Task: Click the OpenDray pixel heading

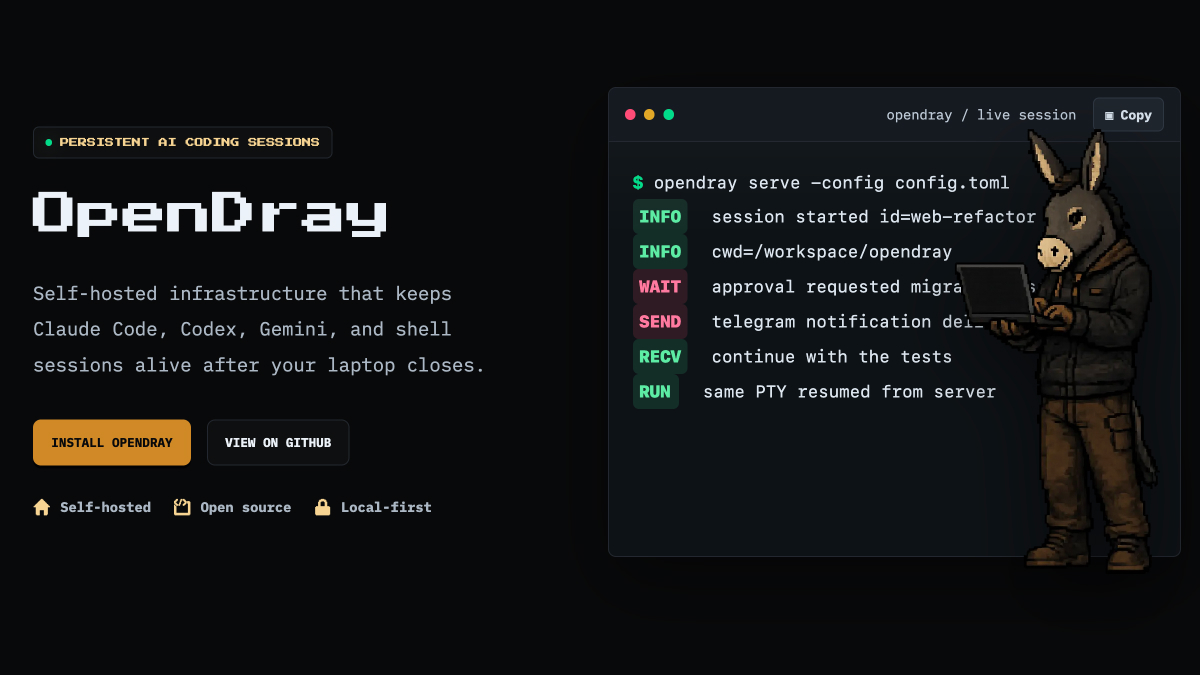Action: (x=210, y=213)
